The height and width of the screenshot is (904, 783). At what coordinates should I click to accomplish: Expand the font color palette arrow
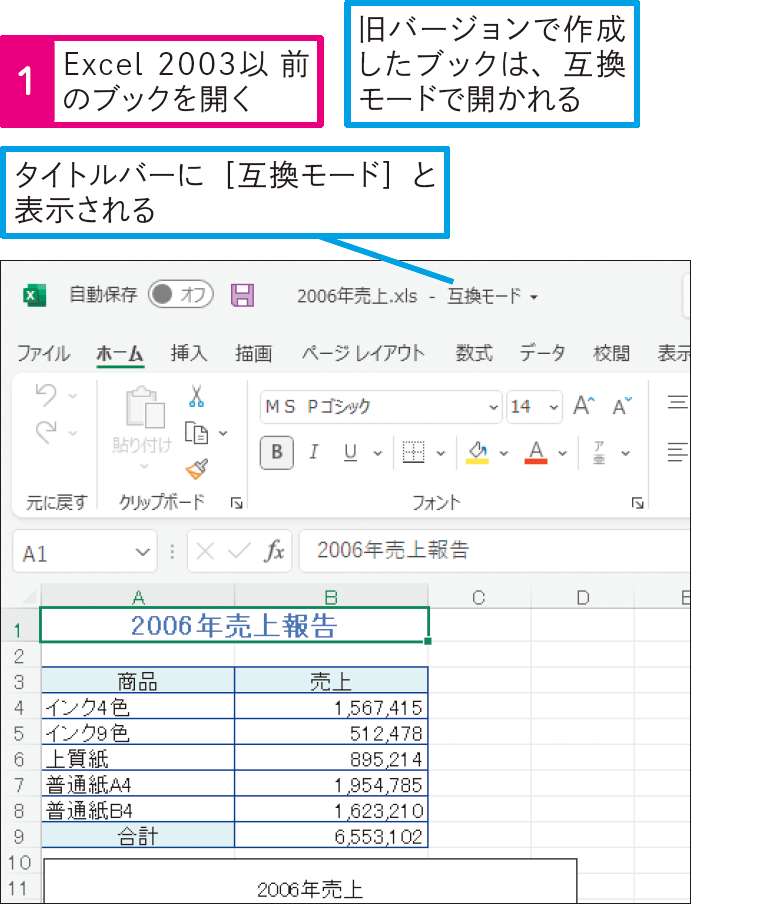pos(562,453)
